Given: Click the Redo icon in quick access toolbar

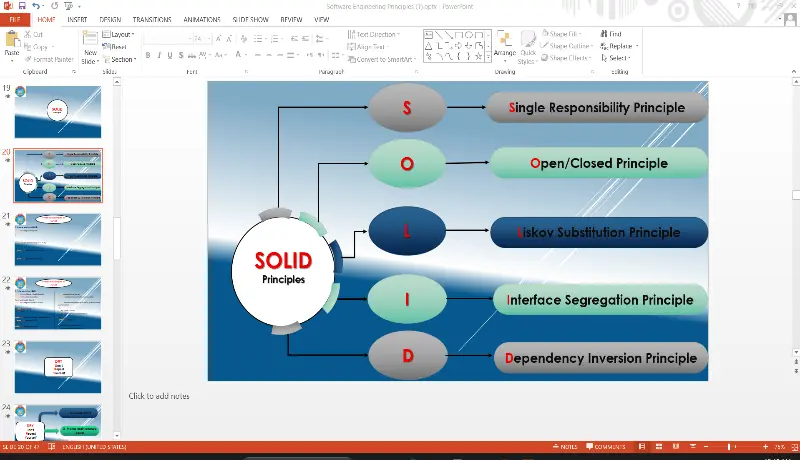Looking at the screenshot, I should (54, 6).
